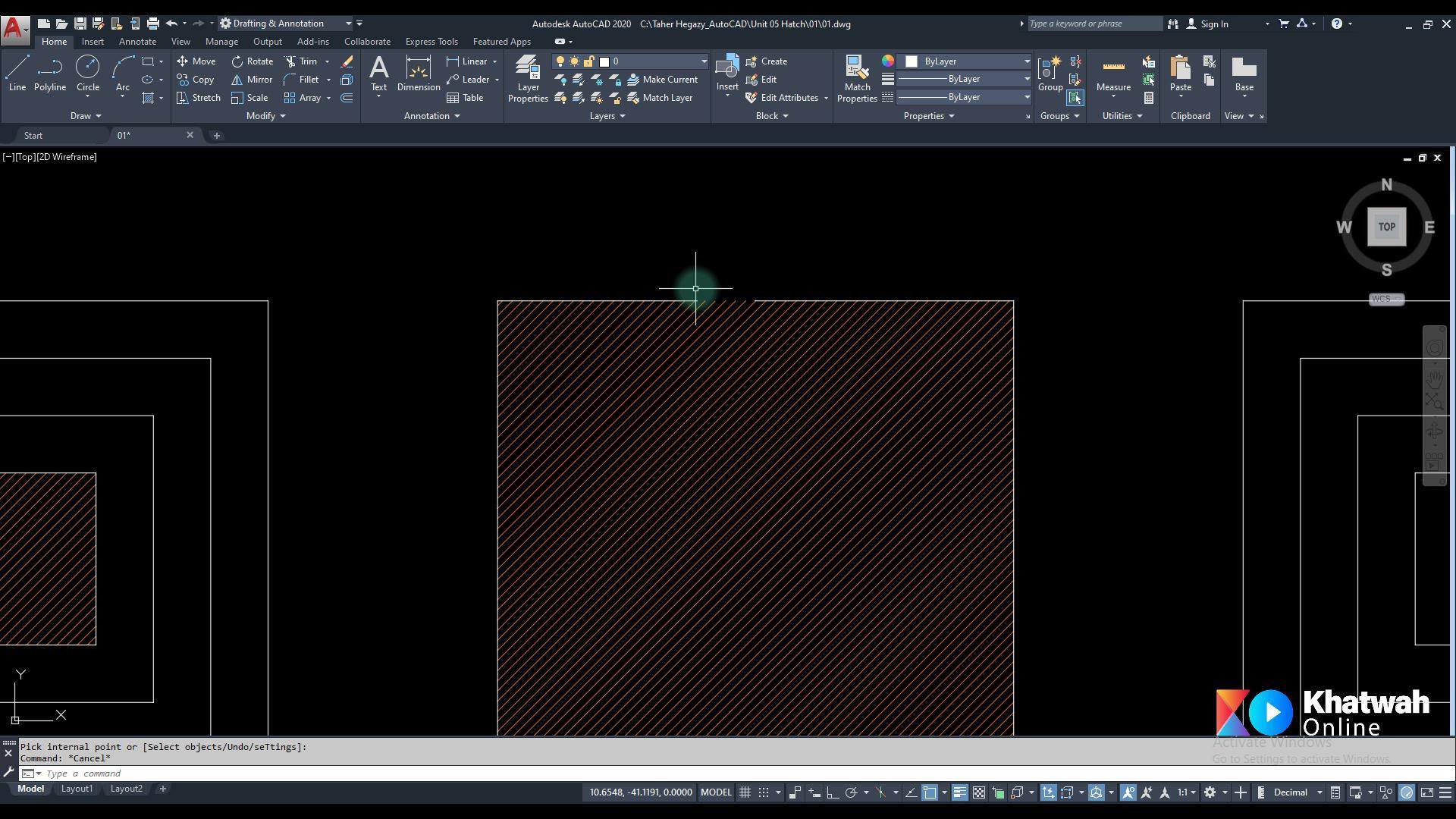This screenshot has height=819, width=1456.
Task: Toggle the drawing grid display in status bar
Action: (745, 792)
